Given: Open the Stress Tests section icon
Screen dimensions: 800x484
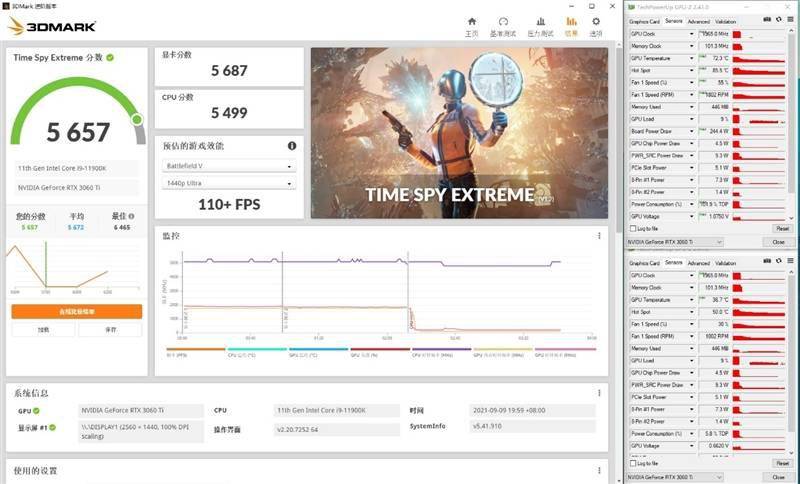Looking at the screenshot, I should (540, 22).
